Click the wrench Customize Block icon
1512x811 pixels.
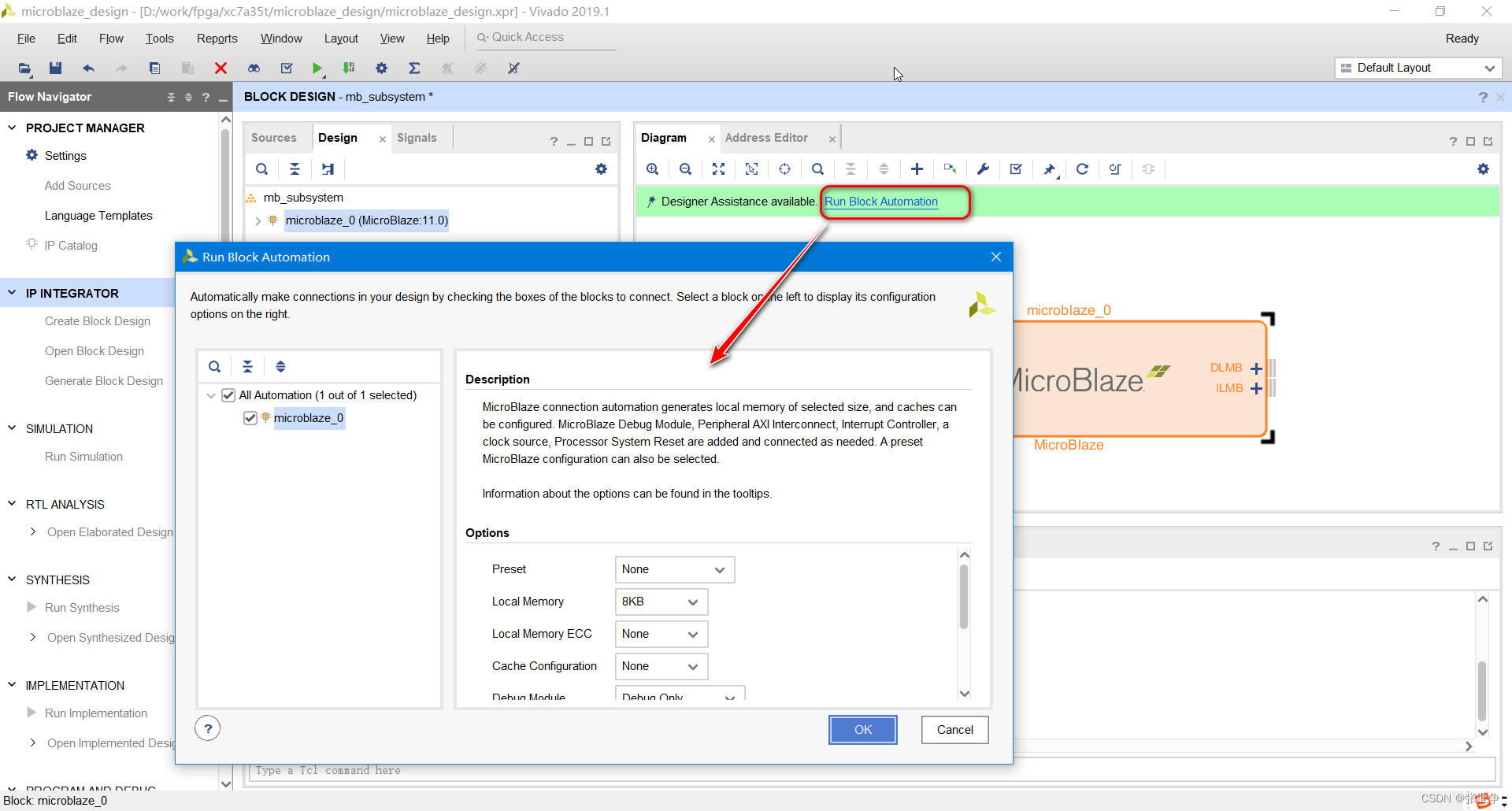(x=984, y=168)
